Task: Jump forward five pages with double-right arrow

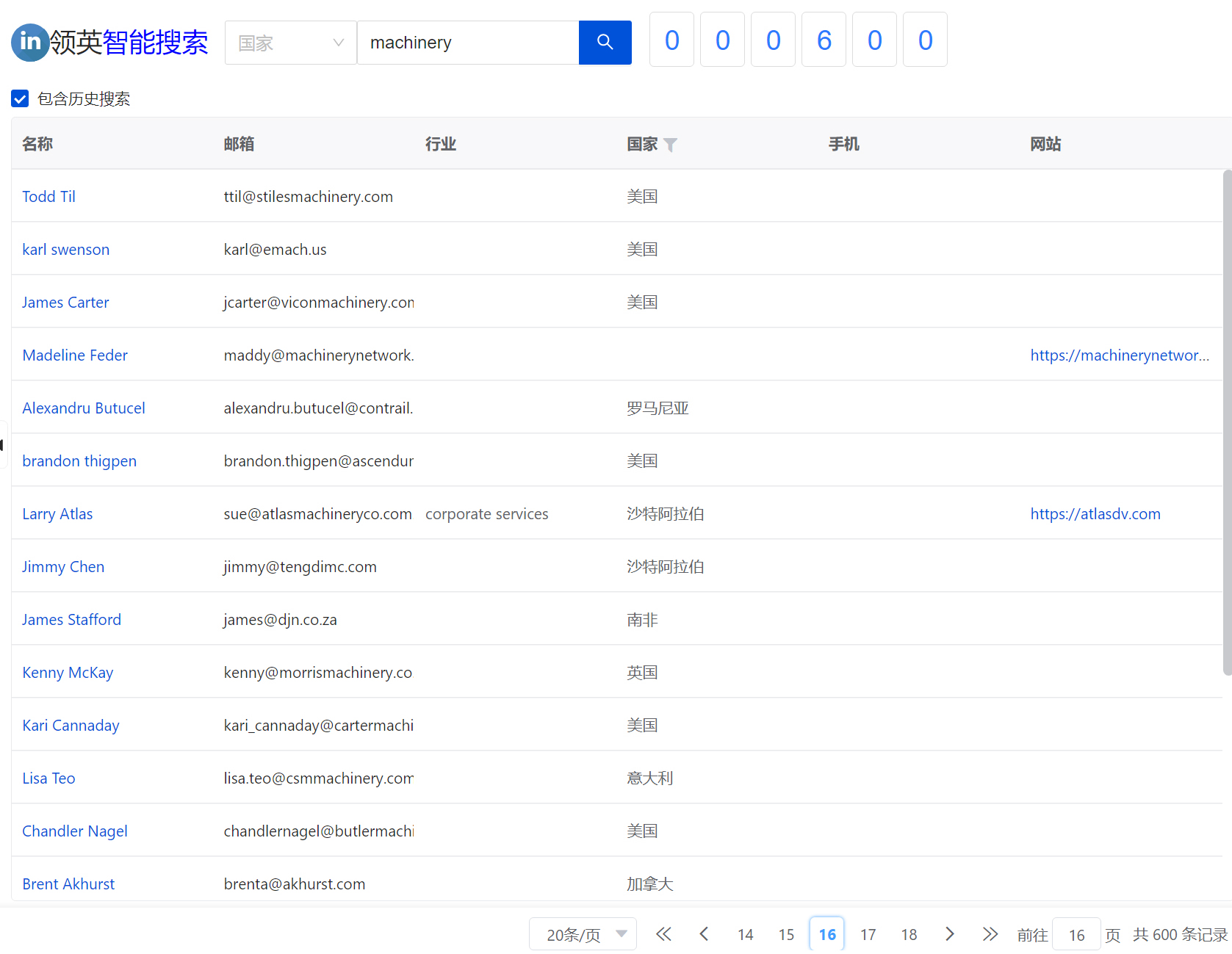Action: pyautogui.click(x=990, y=934)
